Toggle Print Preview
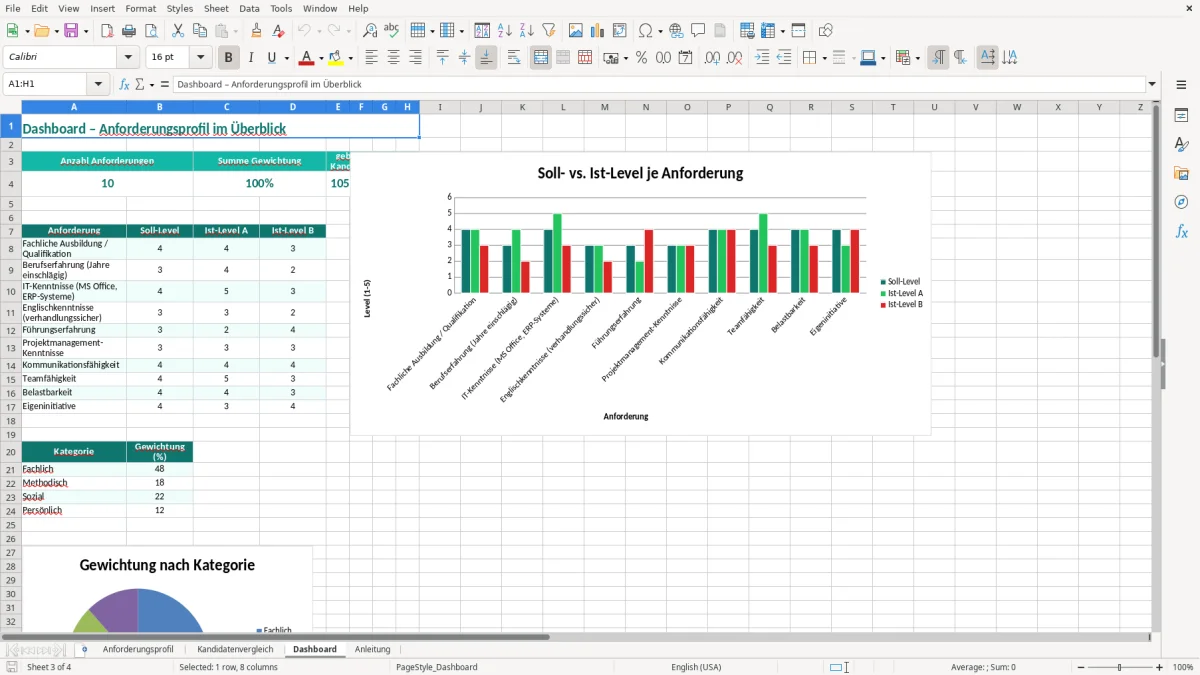The image size is (1200, 675). 150,31
